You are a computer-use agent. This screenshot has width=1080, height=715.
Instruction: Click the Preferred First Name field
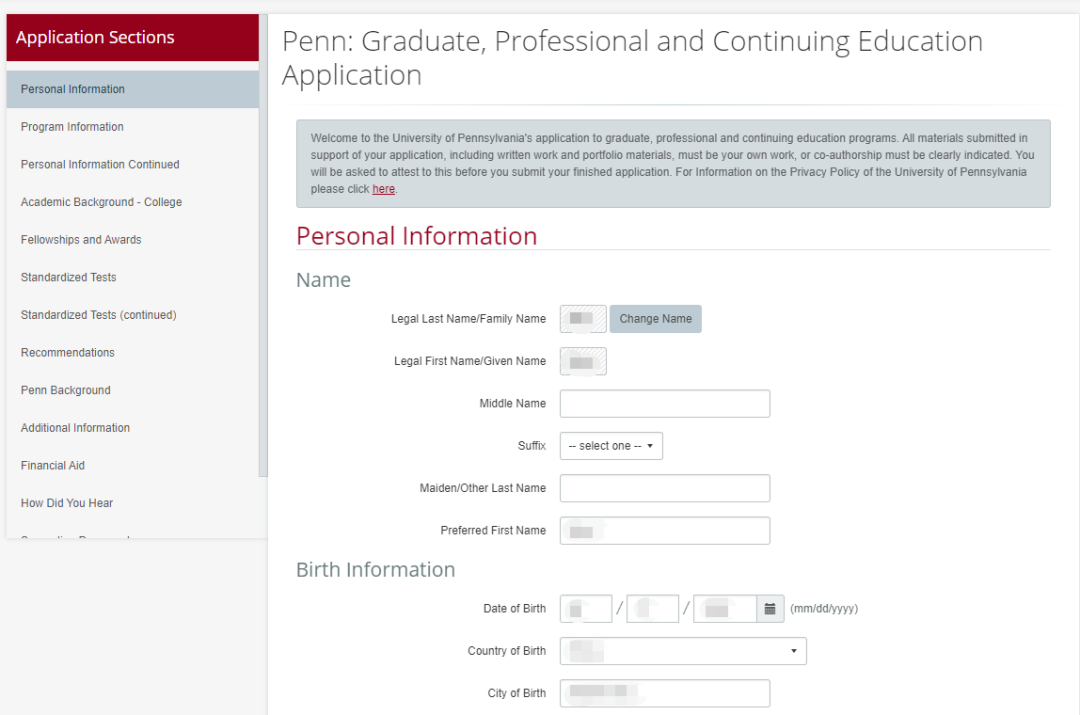click(665, 531)
